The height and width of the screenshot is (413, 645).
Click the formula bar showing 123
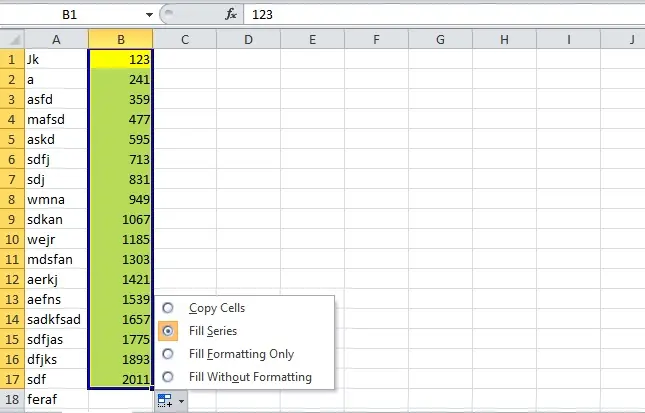[x=444, y=14]
